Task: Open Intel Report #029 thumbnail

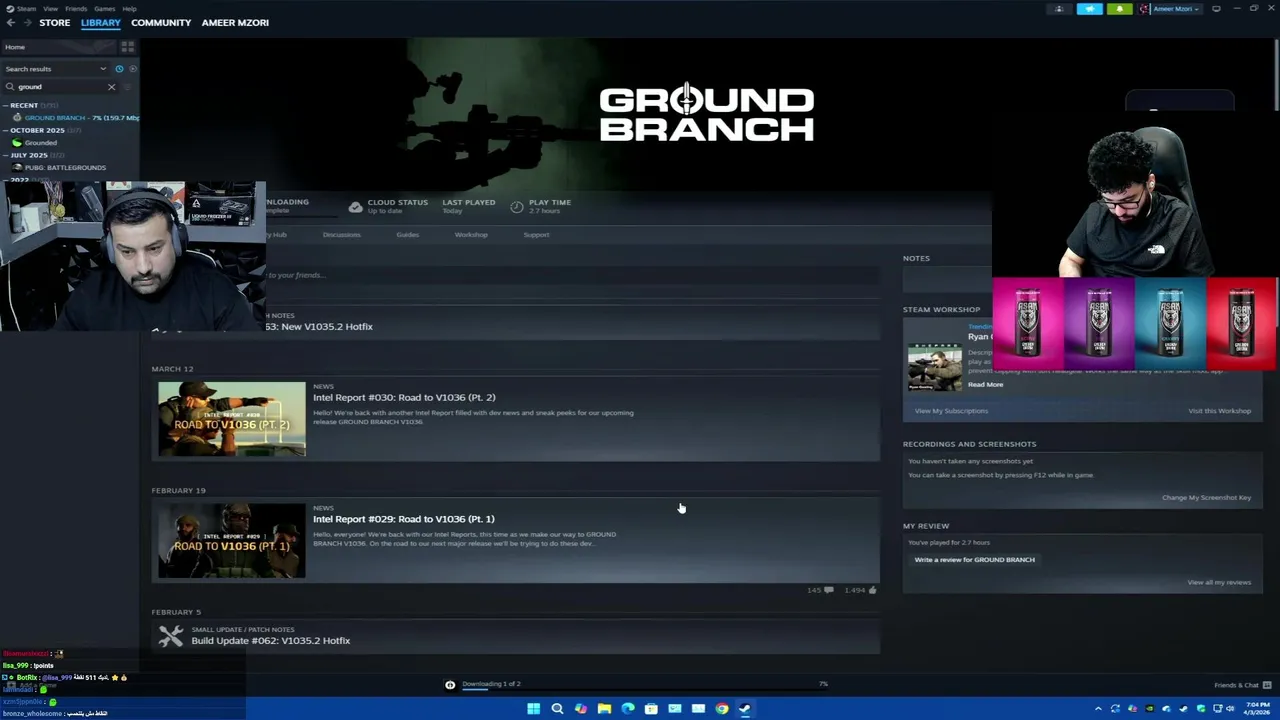Action: point(231,540)
